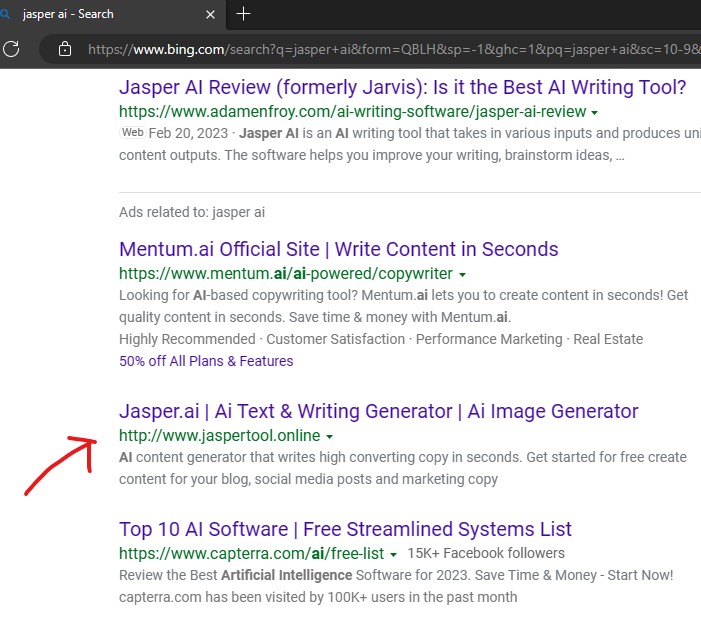This screenshot has height=636, width=701.
Task: Click the '15K+ Facebook followers' text
Action: pyautogui.click(x=486, y=553)
